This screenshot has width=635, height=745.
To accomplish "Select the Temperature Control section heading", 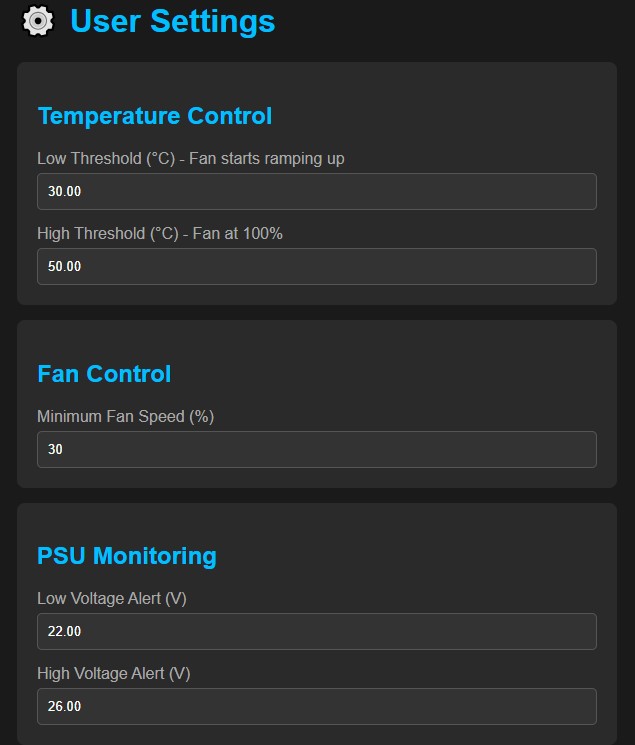I will point(154,116).
